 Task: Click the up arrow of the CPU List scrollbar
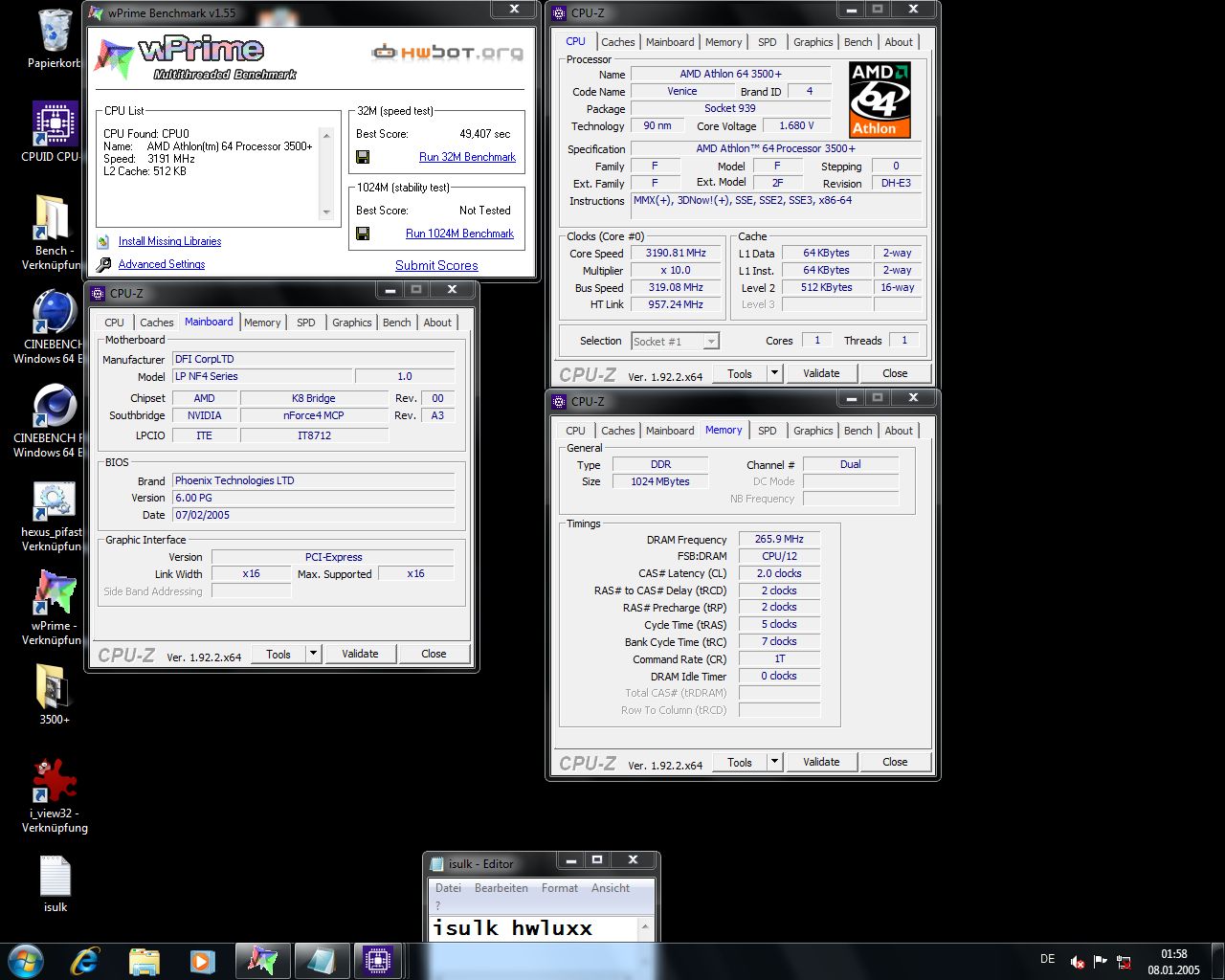[x=327, y=135]
